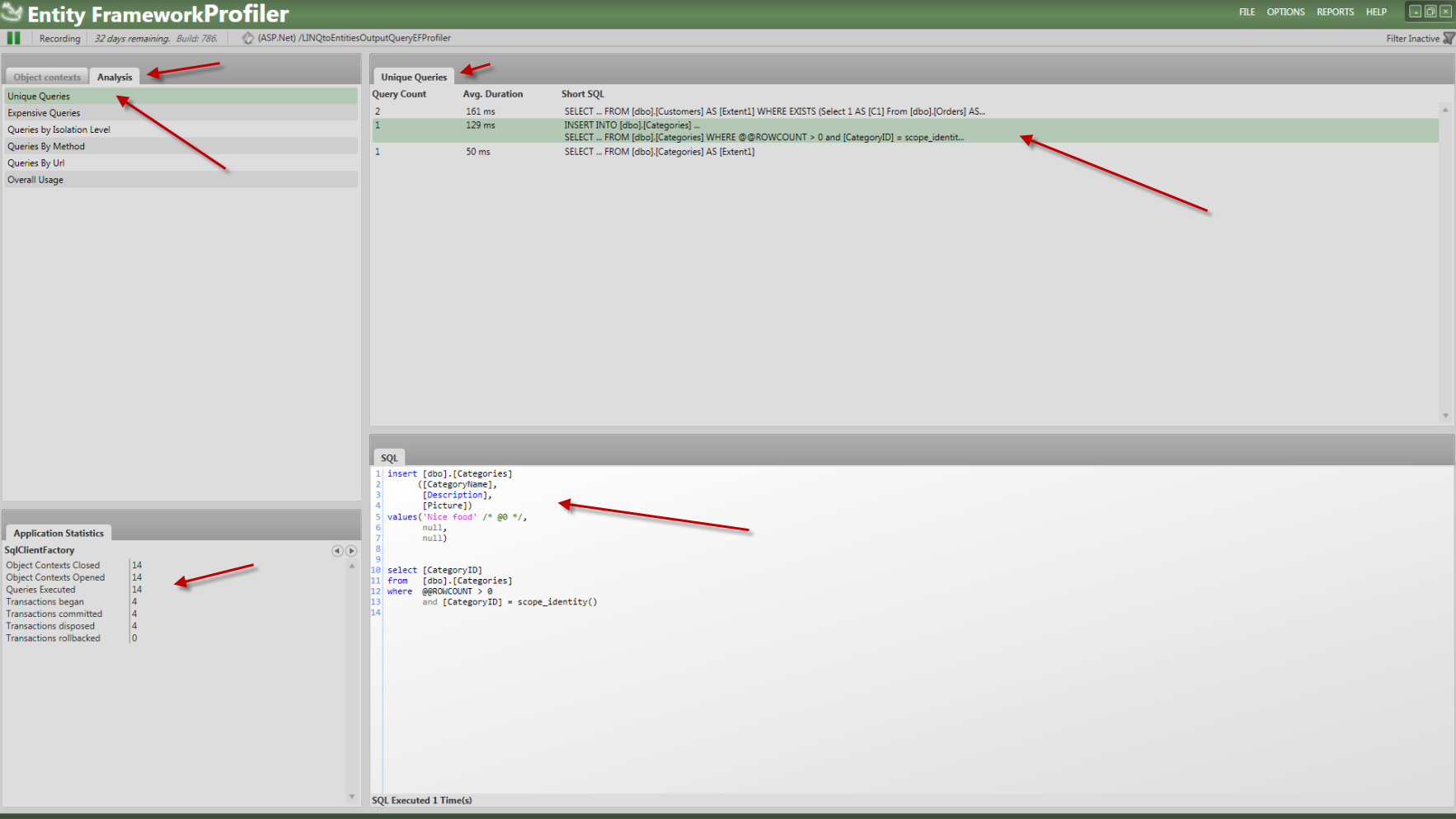Click the LINQtoEntitiesOutputQueryEFProfiler application name
1456x819 pixels.
click(374, 38)
